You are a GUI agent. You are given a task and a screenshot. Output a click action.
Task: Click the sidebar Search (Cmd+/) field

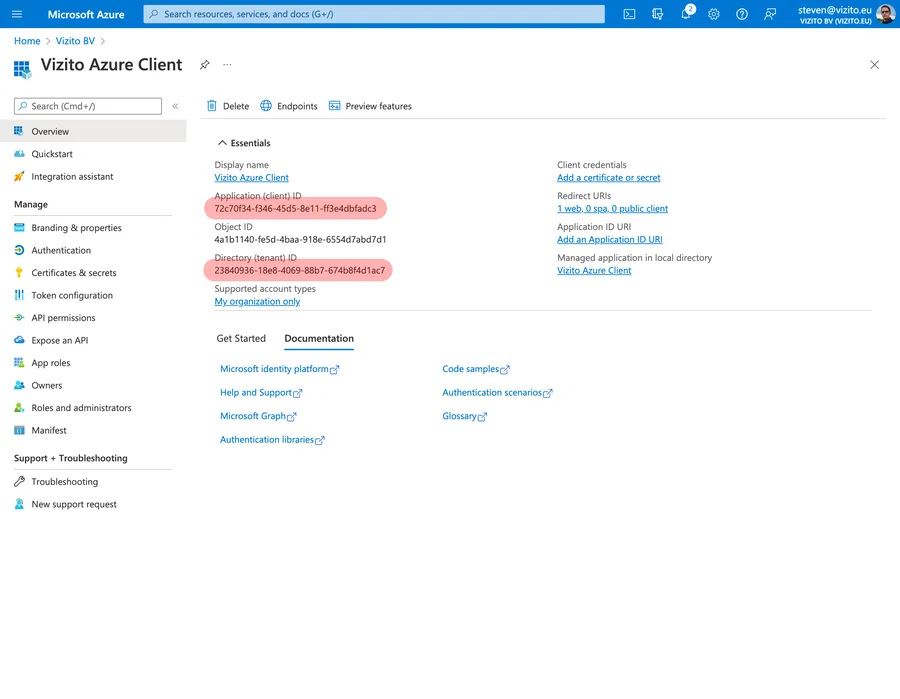[x=85, y=105]
